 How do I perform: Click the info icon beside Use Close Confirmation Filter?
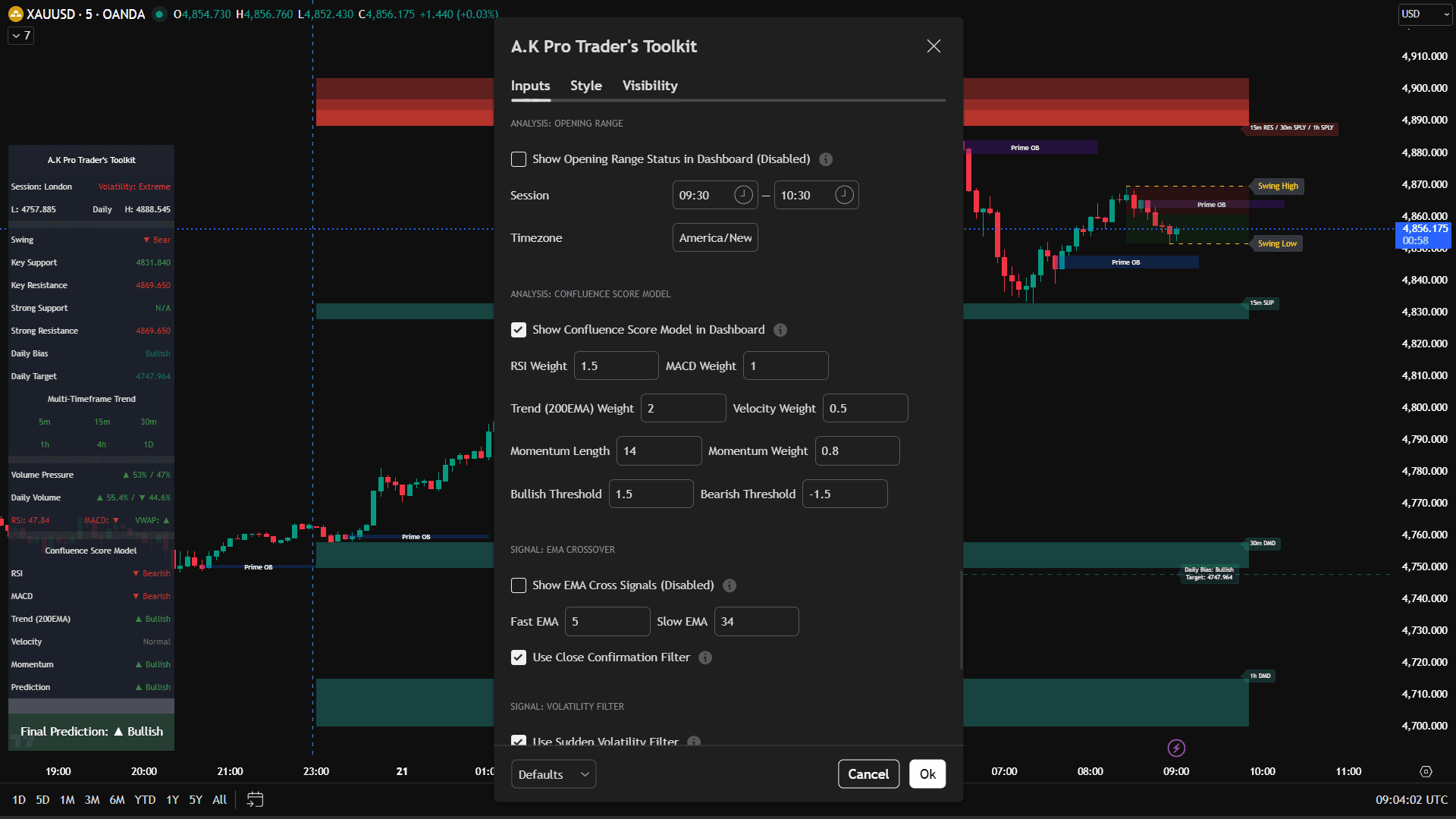point(705,657)
